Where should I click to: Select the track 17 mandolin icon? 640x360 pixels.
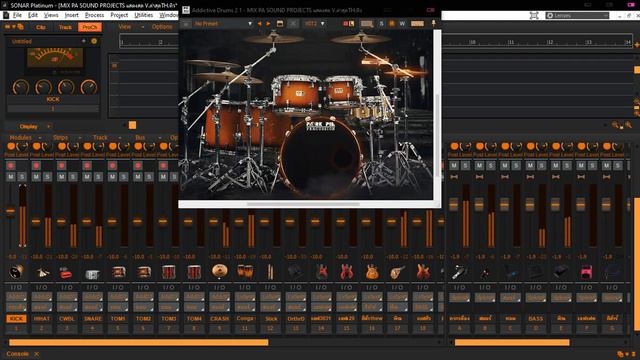[x=397, y=272]
